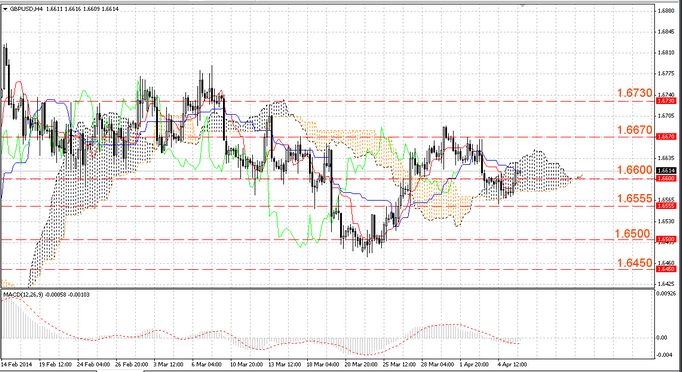Select the red 1.6450 price tag

pyautogui.click(x=665, y=269)
